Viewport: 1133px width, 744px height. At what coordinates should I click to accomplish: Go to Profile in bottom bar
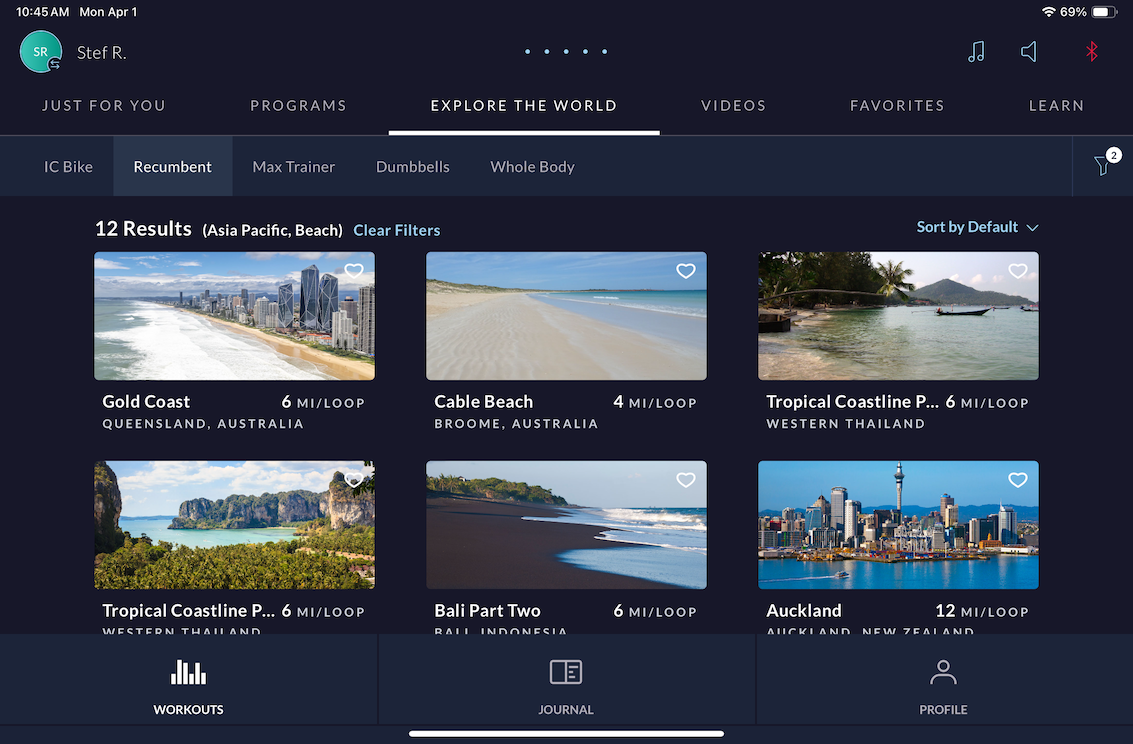(x=943, y=686)
